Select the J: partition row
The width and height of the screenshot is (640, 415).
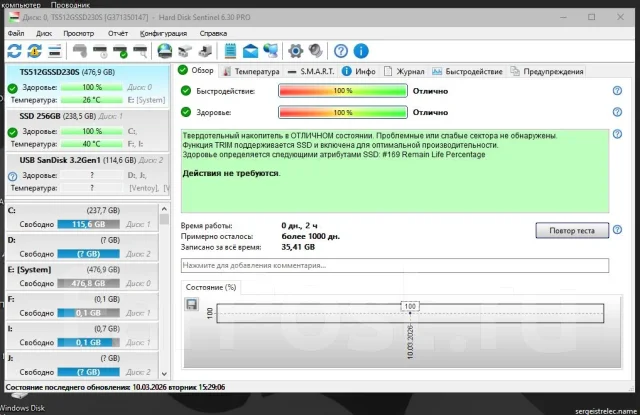point(82,365)
